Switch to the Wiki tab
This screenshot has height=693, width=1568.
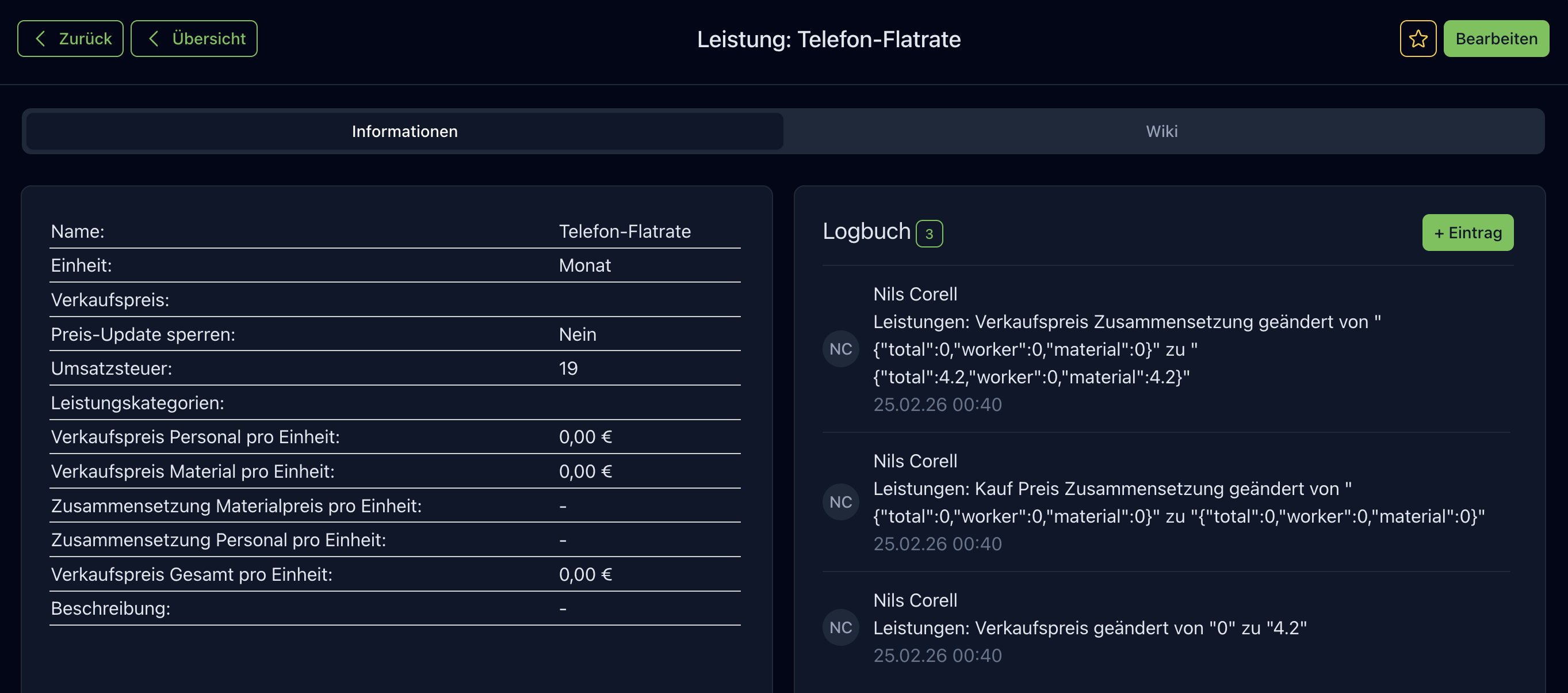coord(1161,132)
